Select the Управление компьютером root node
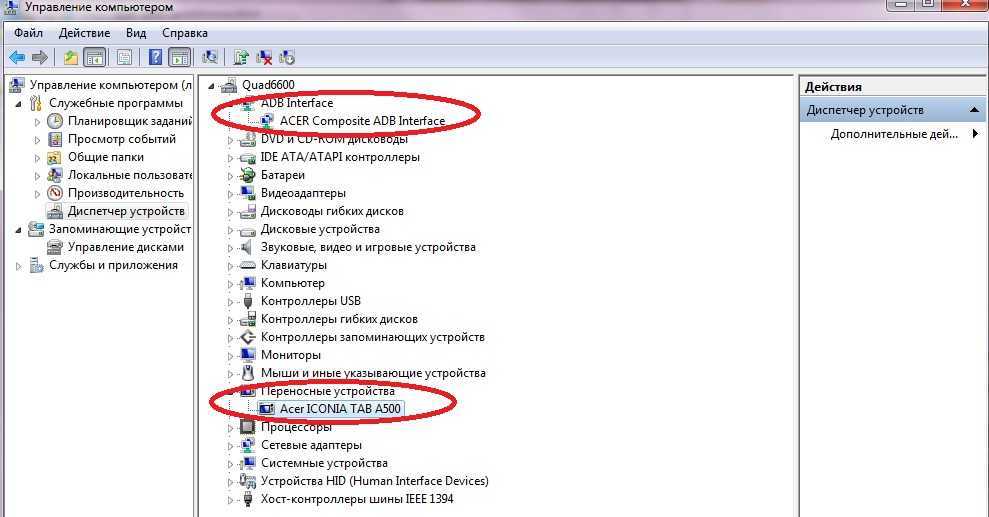Image resolution: width=989 pixels, height=517 pixels. (110, 85)
